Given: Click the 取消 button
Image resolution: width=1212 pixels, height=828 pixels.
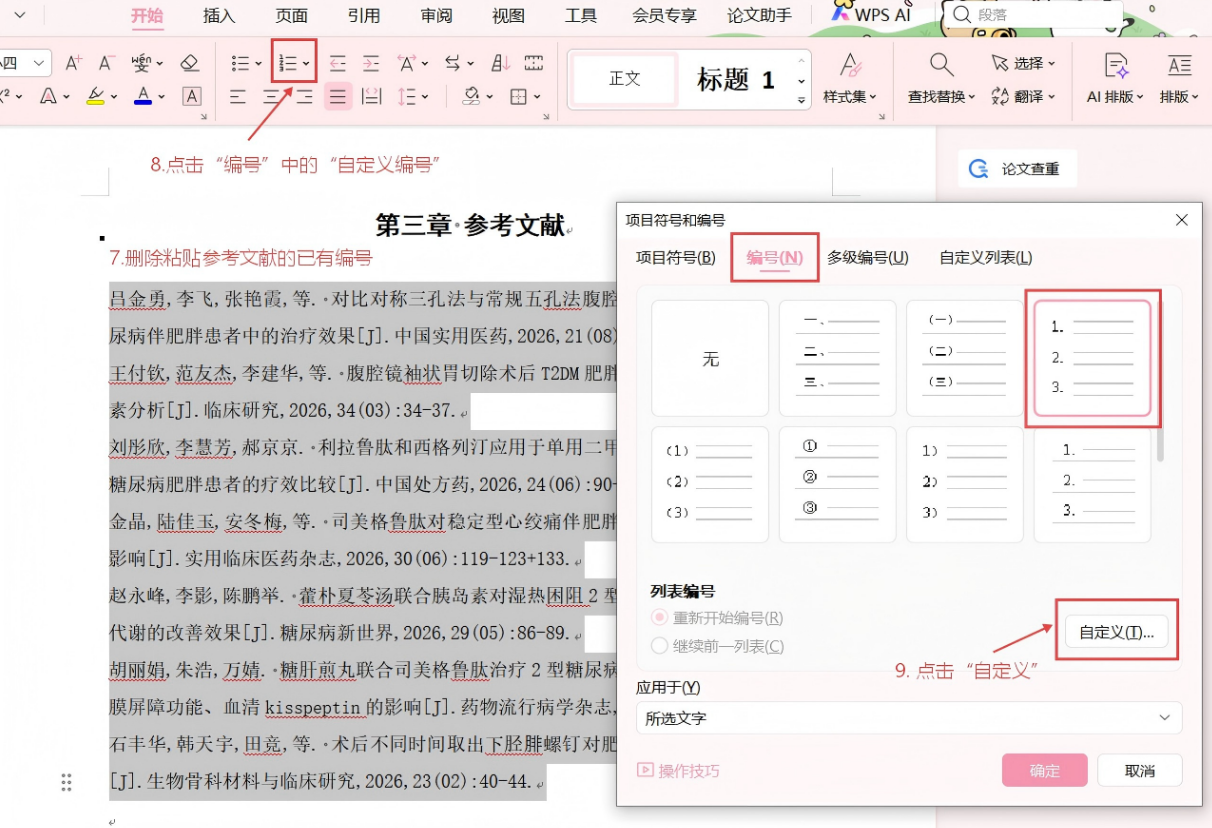Looking at the screenshot, I should (1140, 770).
